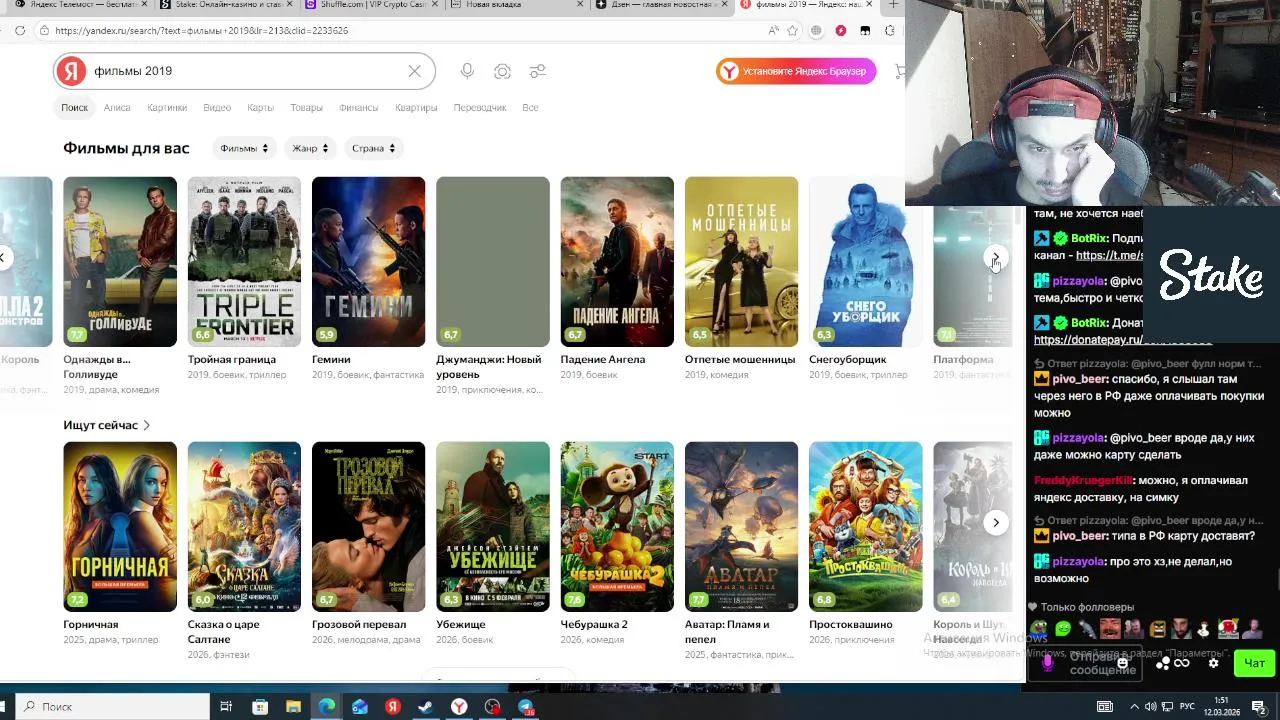Open the 'Снегоуборщик' film title link
Image resolution: width=1280 pixels, height=720 pixels.
[x=848, y=359]
